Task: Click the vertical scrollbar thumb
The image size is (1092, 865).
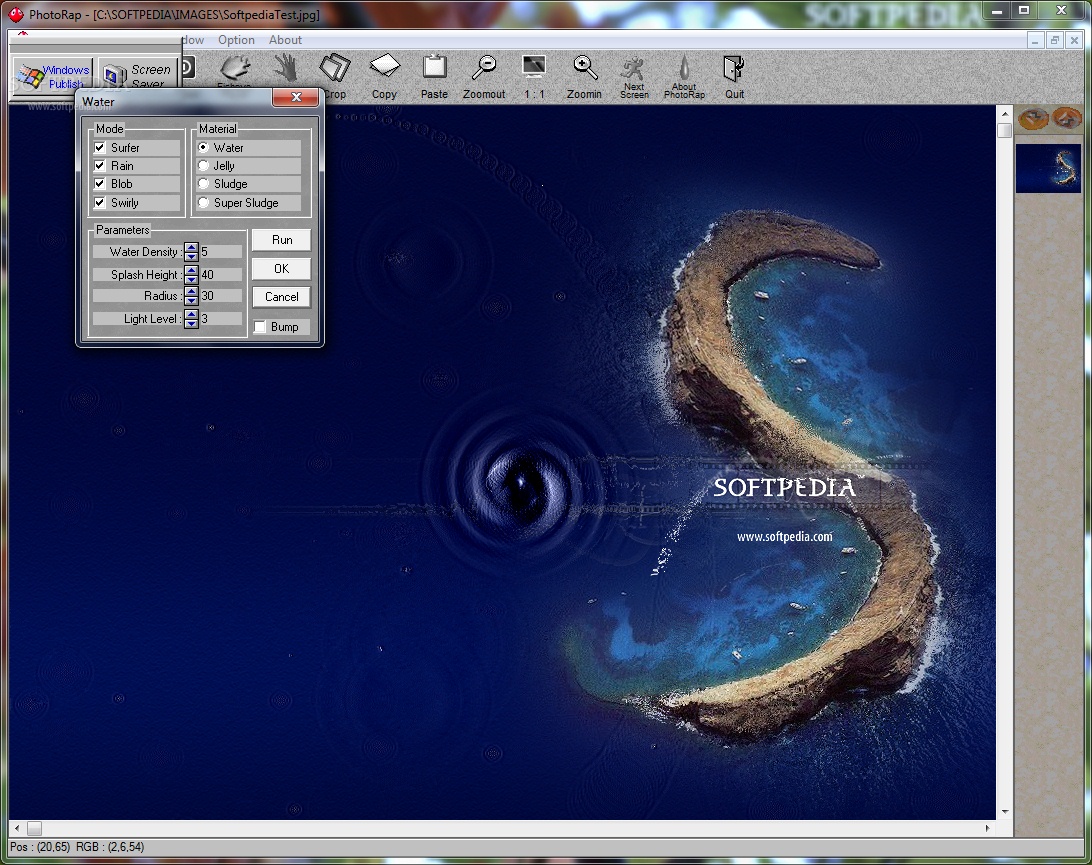Action: click(x=1004, y=130)
